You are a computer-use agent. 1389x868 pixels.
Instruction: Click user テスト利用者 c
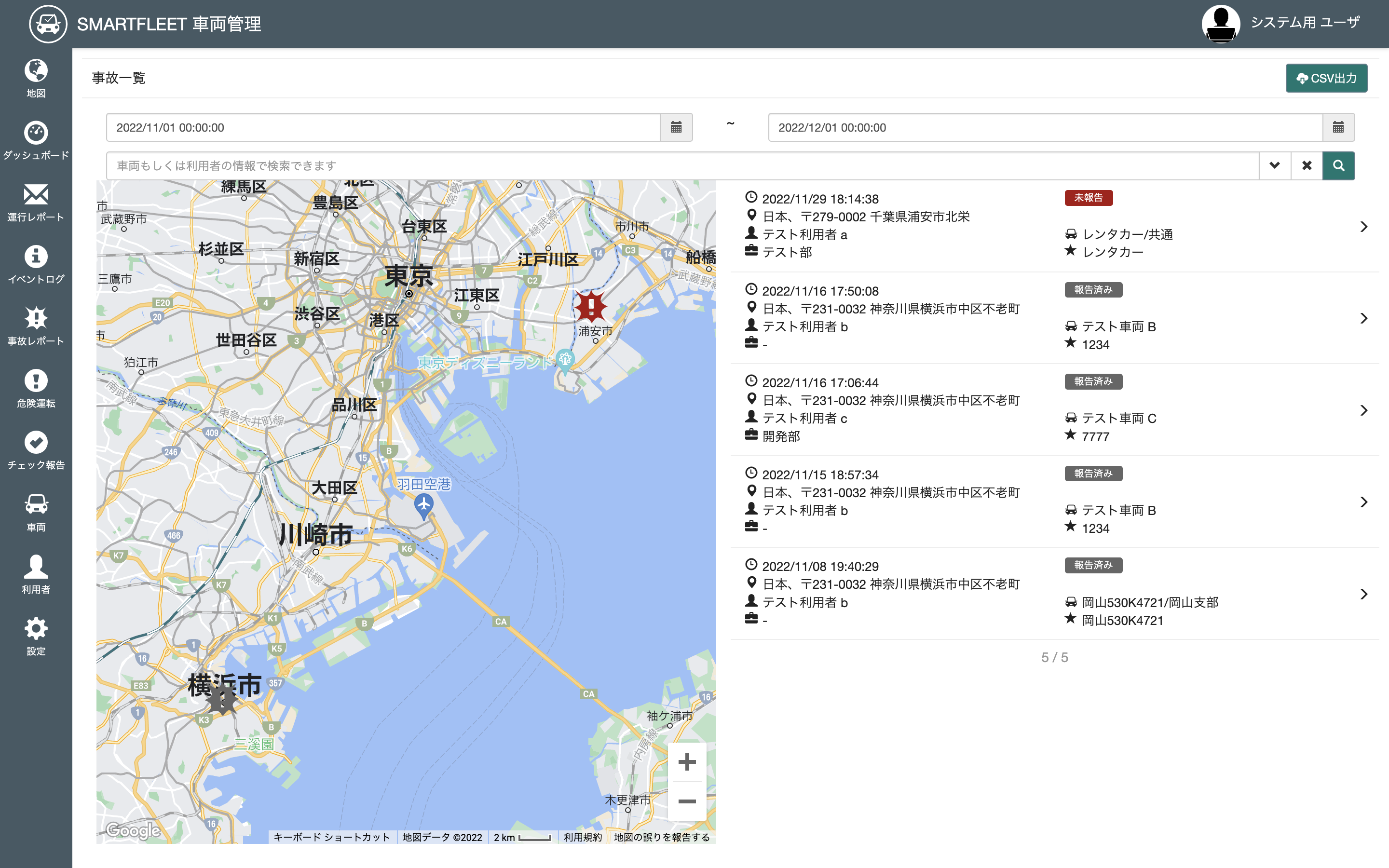(x=804, y=418)
